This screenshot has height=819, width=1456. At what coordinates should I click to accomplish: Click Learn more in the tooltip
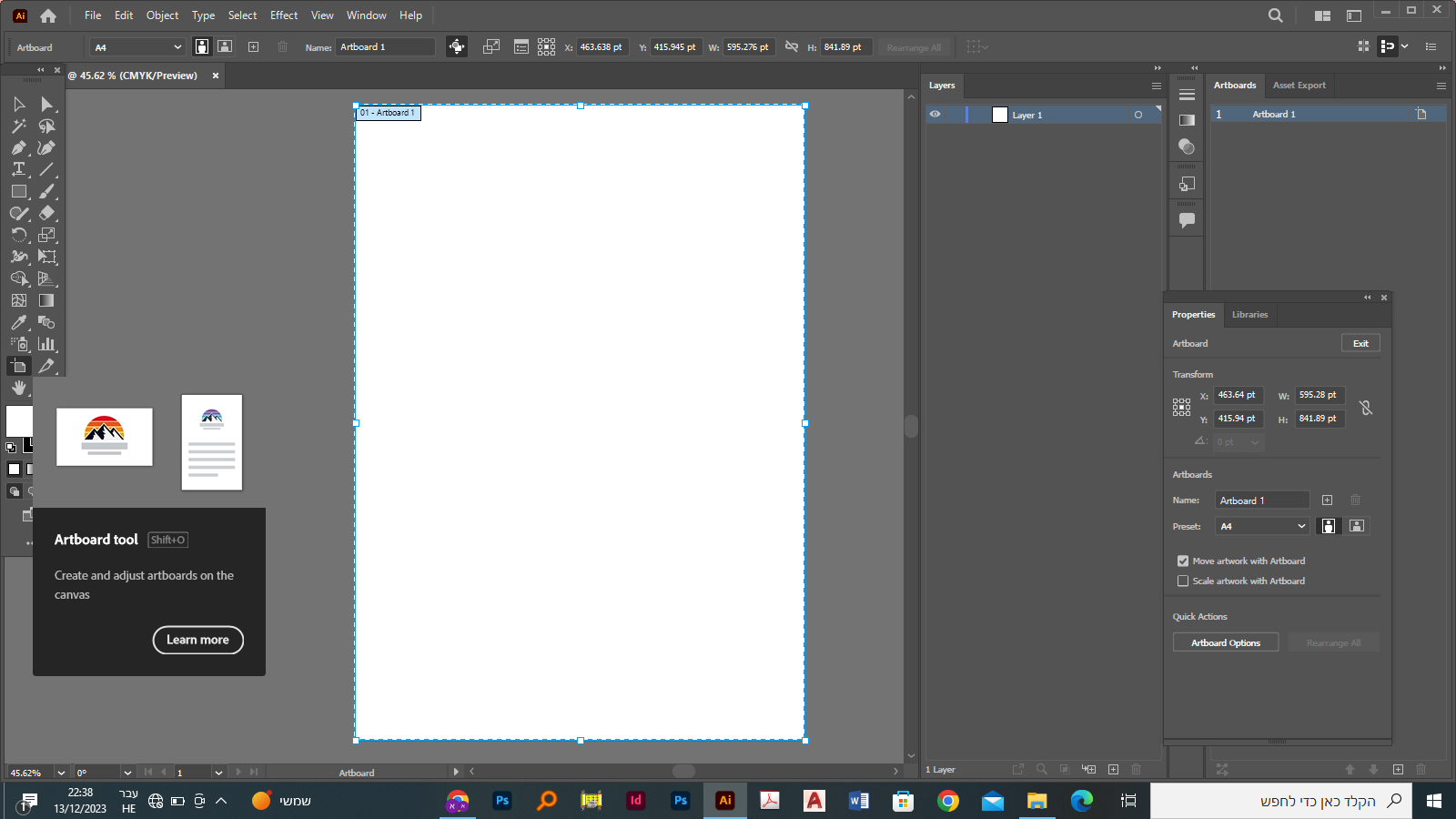(x=197, y=640)
